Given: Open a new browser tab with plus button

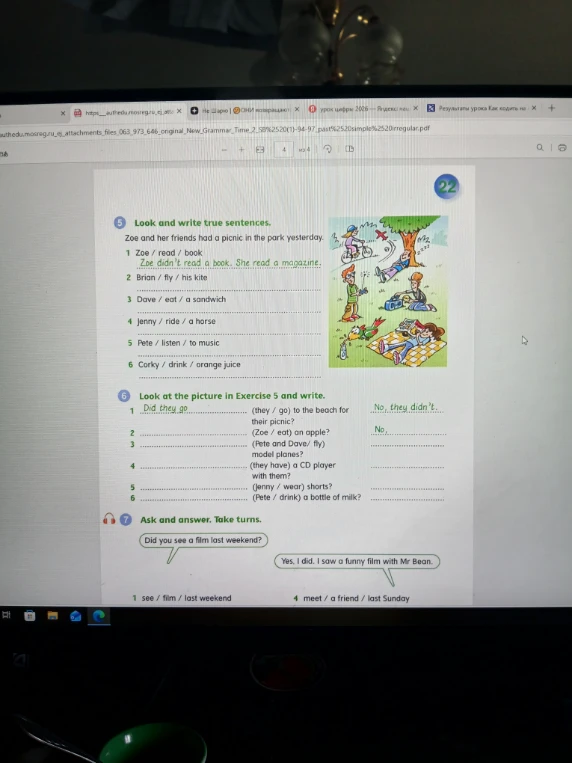Looking at the screenshot, I should [551, 108].
